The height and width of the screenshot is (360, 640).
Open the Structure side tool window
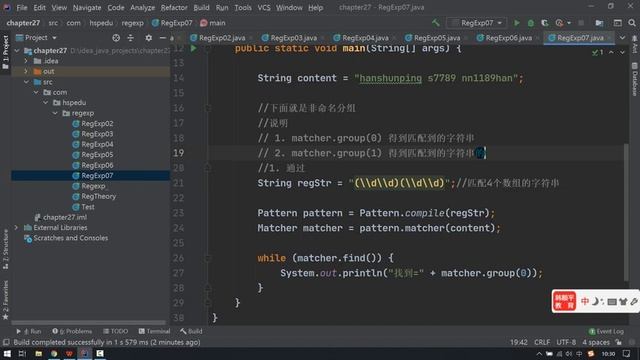(5, 249)
